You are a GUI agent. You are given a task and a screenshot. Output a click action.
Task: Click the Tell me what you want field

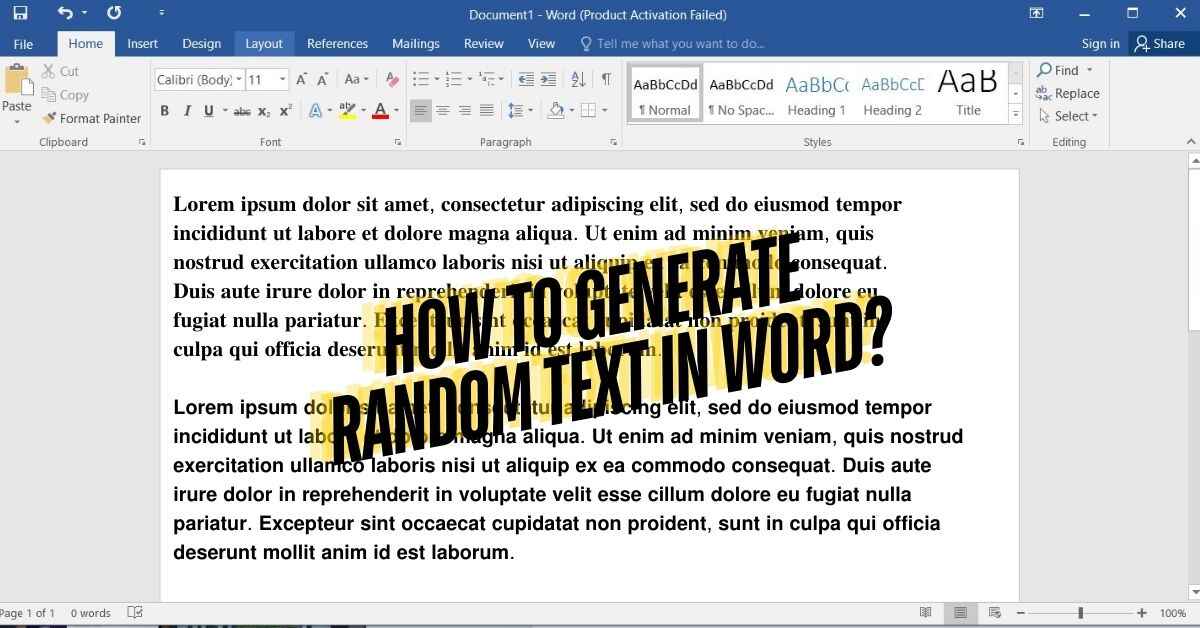[680, 44]
